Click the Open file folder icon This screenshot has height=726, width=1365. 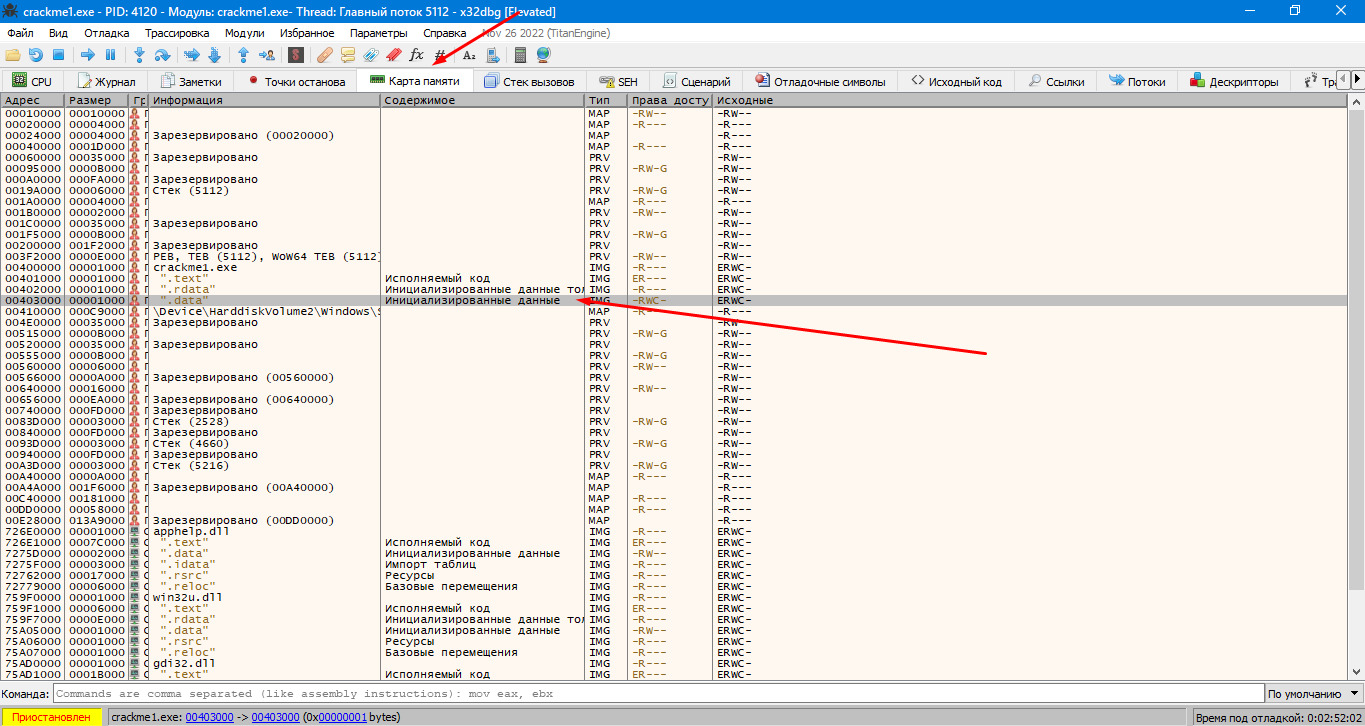point(13,55)
